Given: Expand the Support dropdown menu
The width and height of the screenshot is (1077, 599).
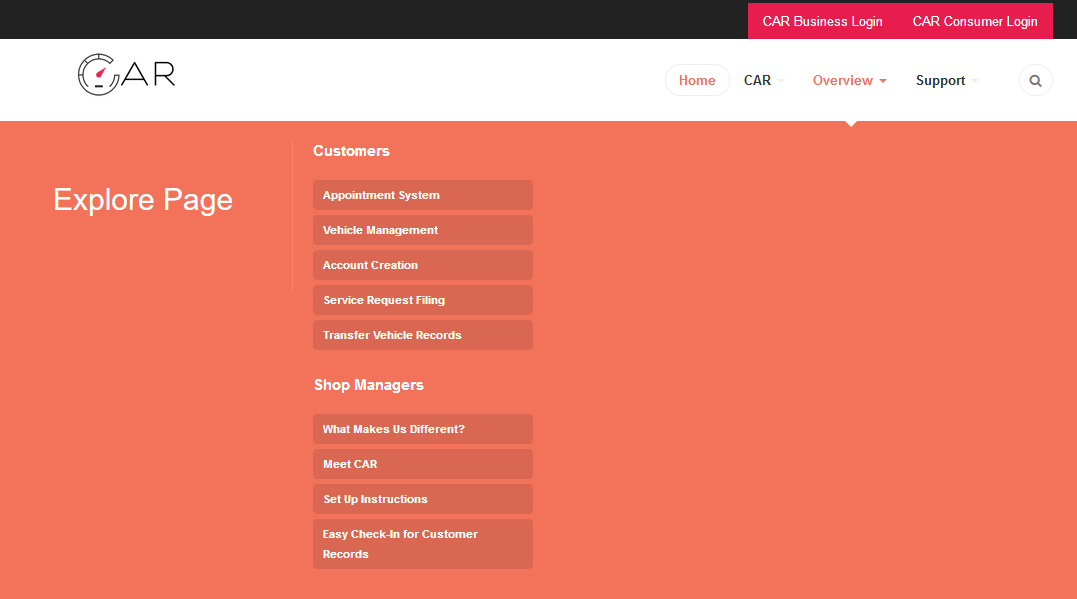Looking at the screenshot, I should [946, 80].
